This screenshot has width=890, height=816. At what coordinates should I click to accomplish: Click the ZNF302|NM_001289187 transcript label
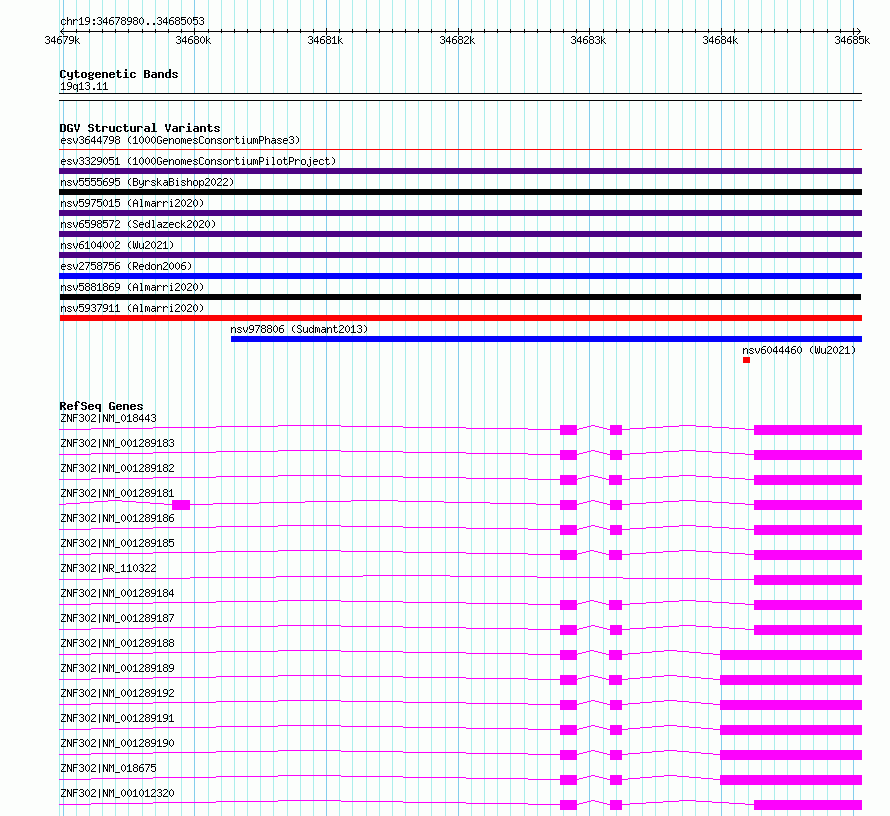(x=117, y=618)
